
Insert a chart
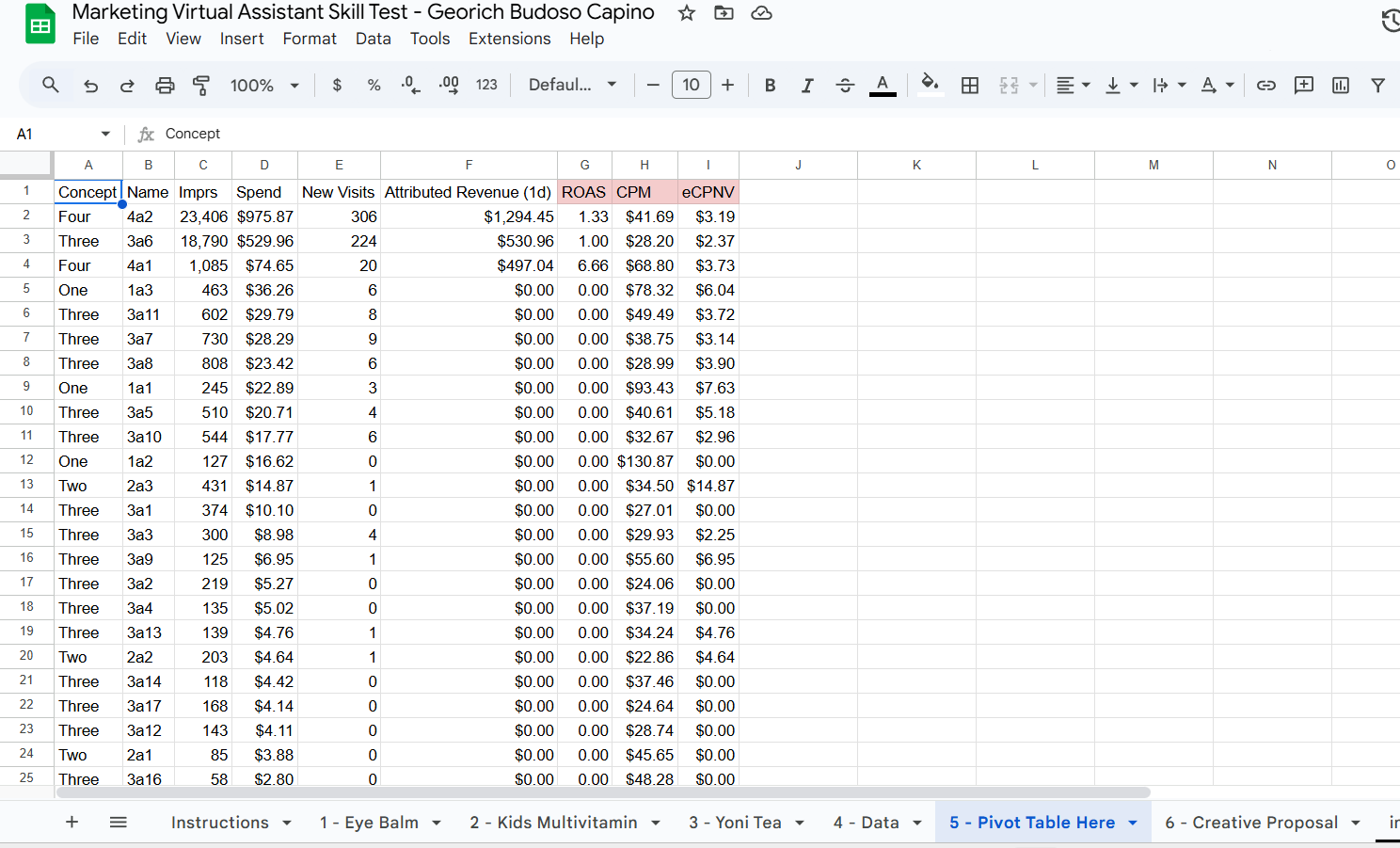tap(1341, 86)
